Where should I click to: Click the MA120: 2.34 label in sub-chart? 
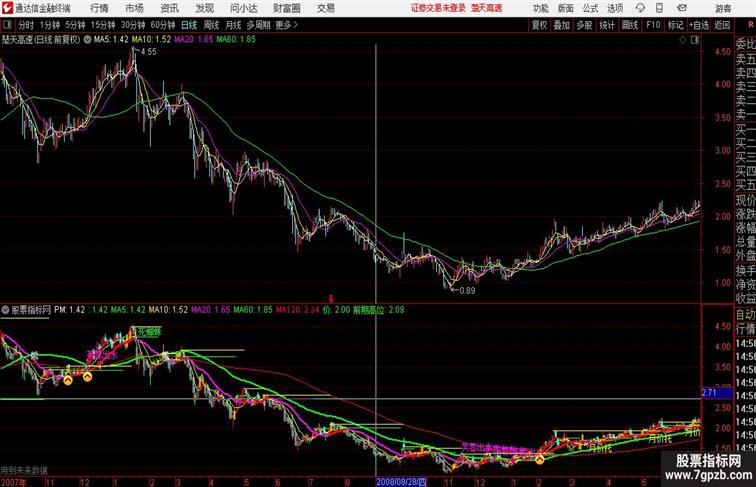coord(297,310)
